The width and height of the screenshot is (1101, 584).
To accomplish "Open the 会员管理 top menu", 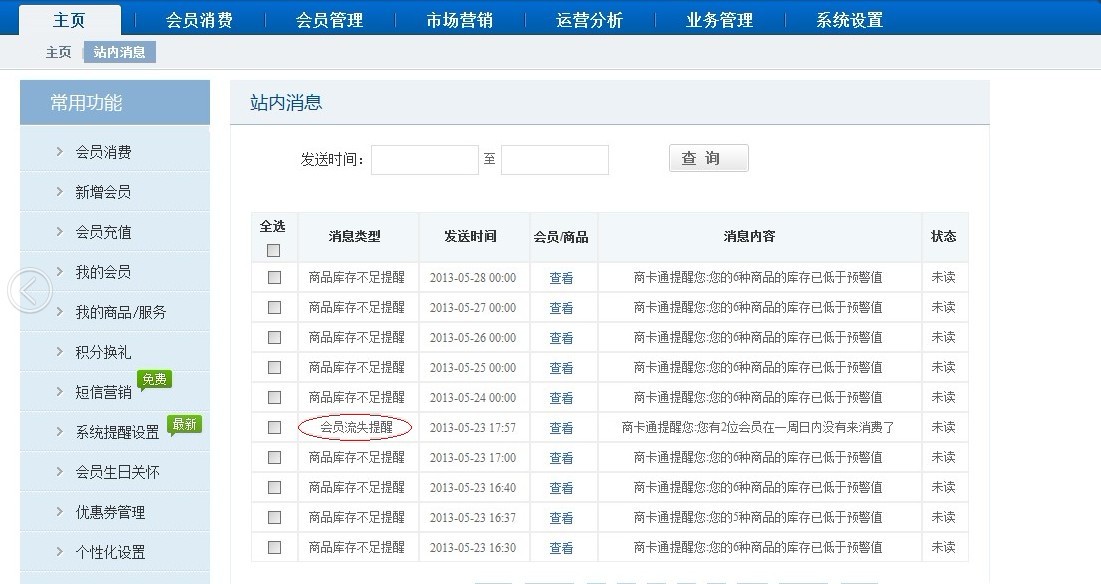I will [x=329, y=20].
